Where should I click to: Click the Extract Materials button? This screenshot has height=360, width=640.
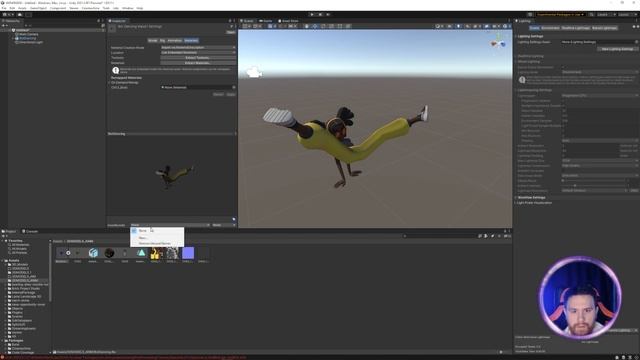[x=198, y=63]
